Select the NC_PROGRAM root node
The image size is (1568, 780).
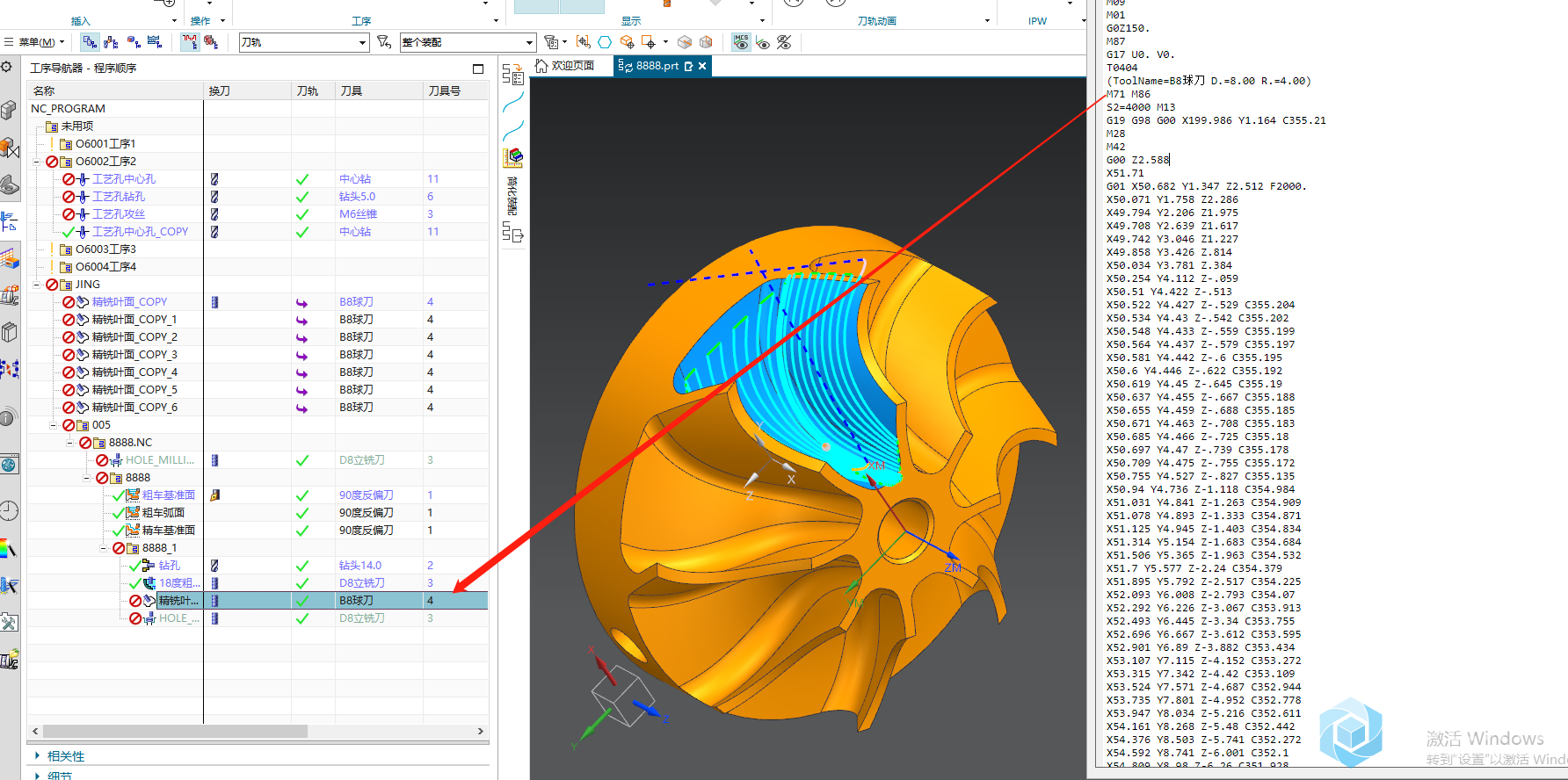coord(68,108)
